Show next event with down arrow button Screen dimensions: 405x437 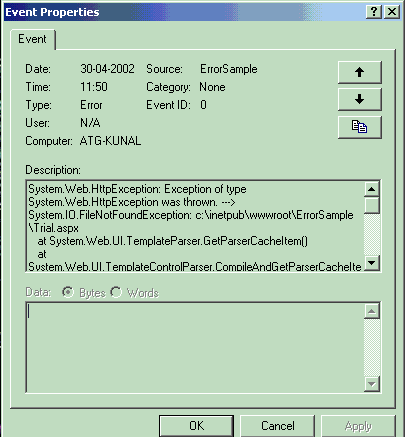(359, 99)
